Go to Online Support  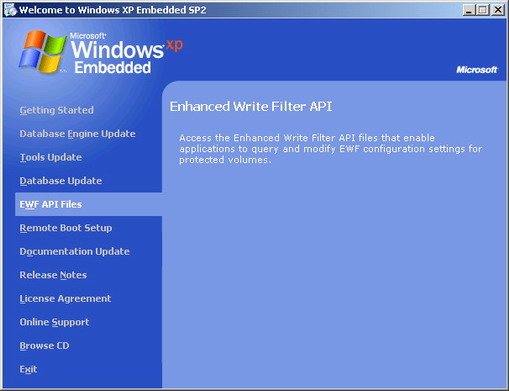click(54, 322)
